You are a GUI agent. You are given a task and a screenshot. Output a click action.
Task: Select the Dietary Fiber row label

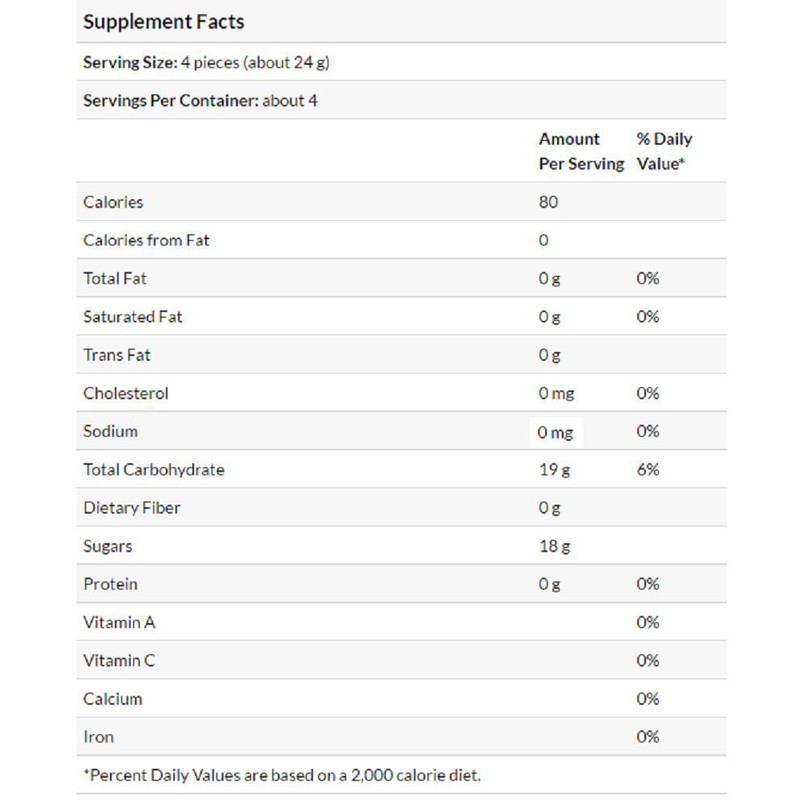(x=132, y=508)
